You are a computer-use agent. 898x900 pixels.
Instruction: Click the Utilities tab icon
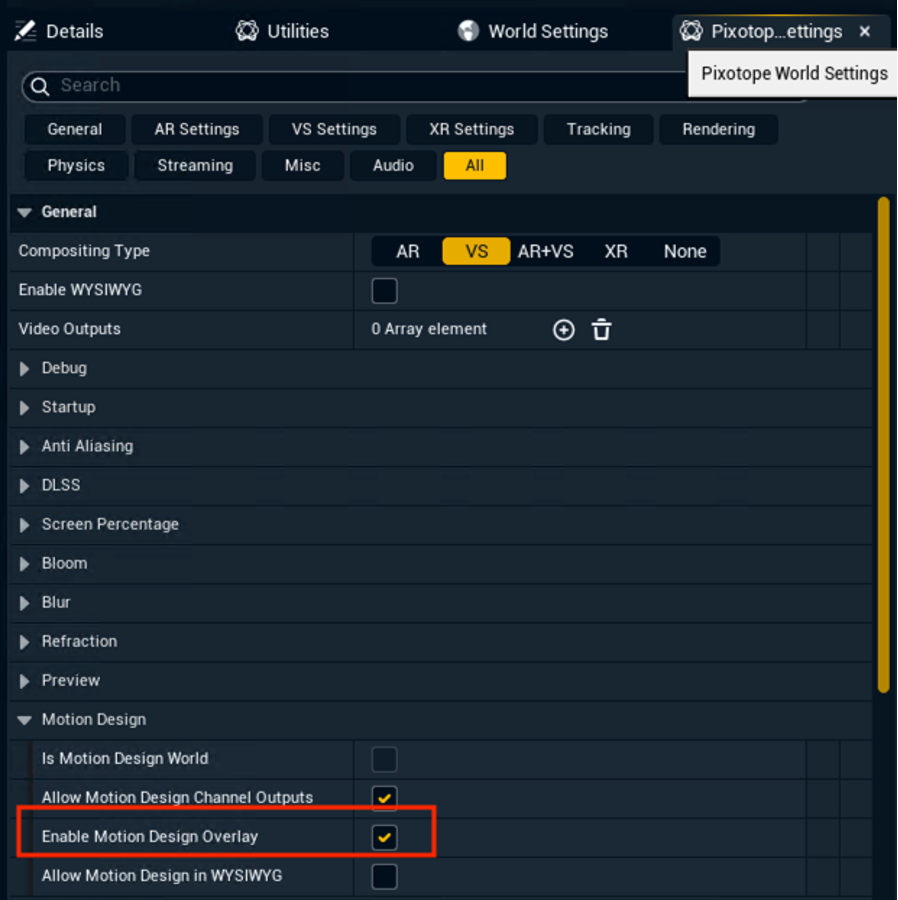[x=247, y=31]
